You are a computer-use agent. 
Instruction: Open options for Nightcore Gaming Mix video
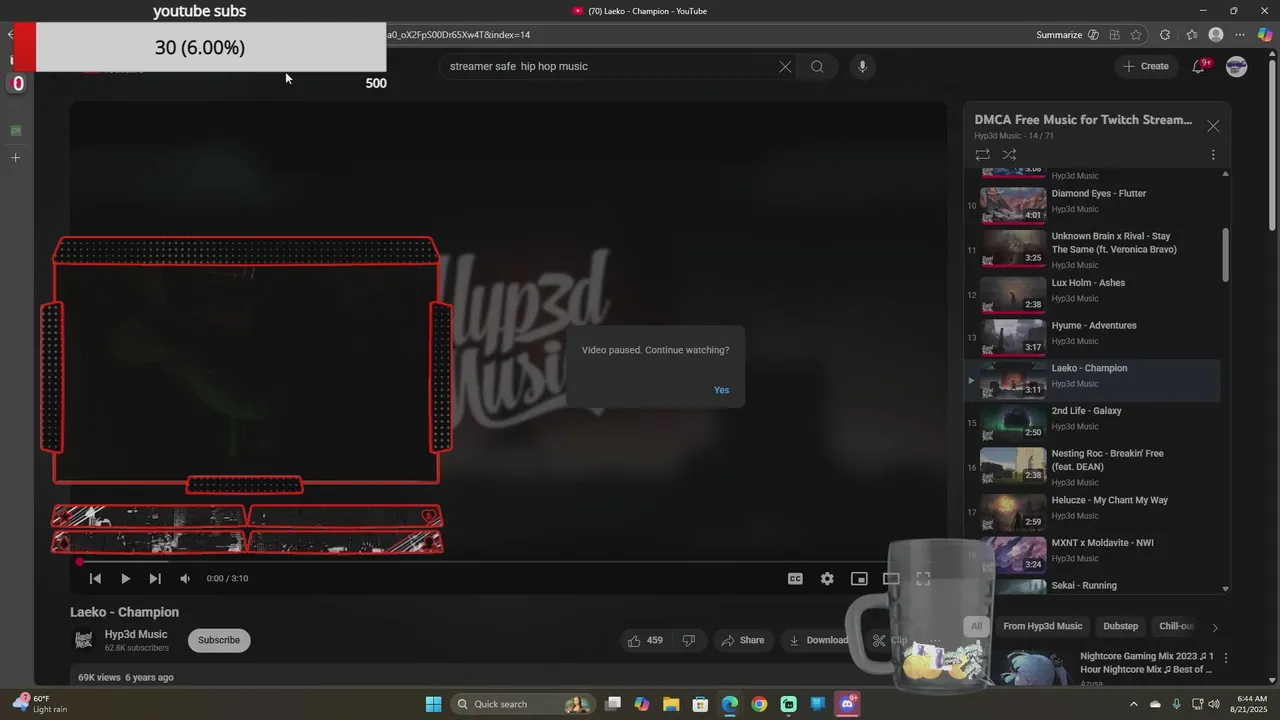(x=1226, y=658)
